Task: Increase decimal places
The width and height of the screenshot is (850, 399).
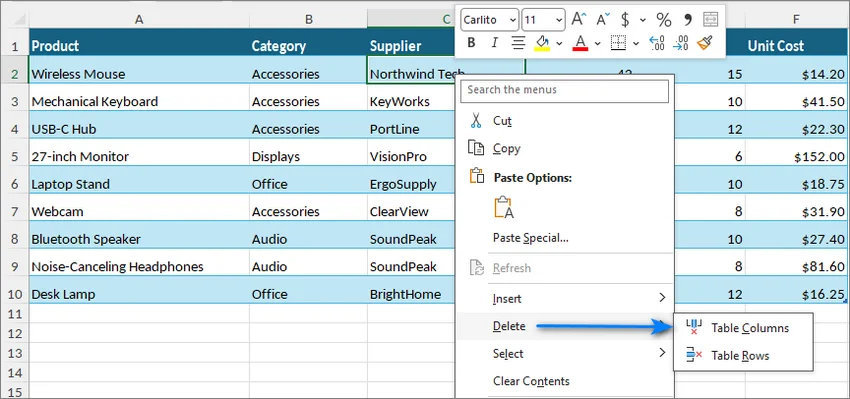Action: pyautogui.click(x=657, y=42)
